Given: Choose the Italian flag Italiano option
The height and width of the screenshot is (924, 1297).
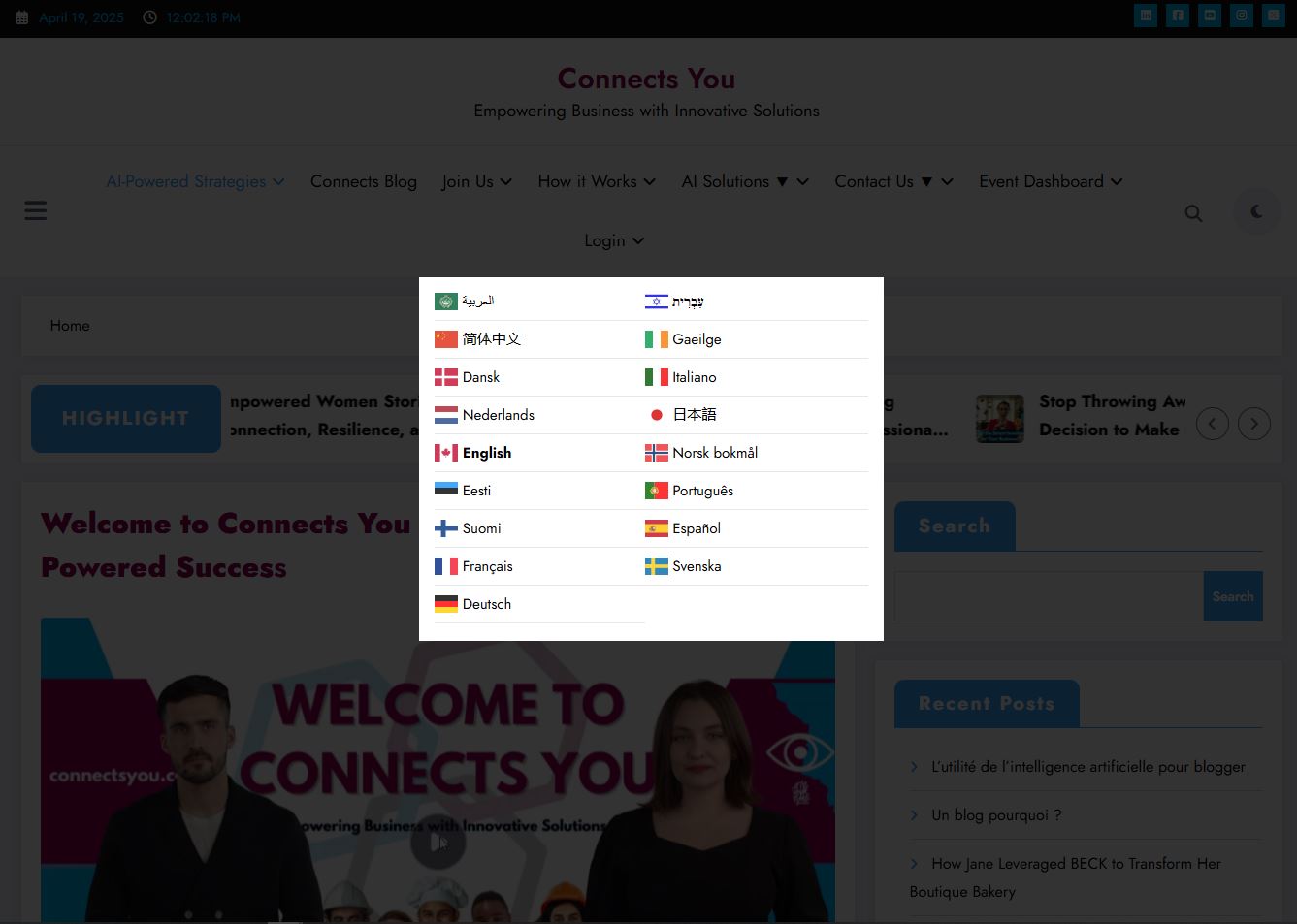Looking at the screenshot, I should (x=681, y=377).
